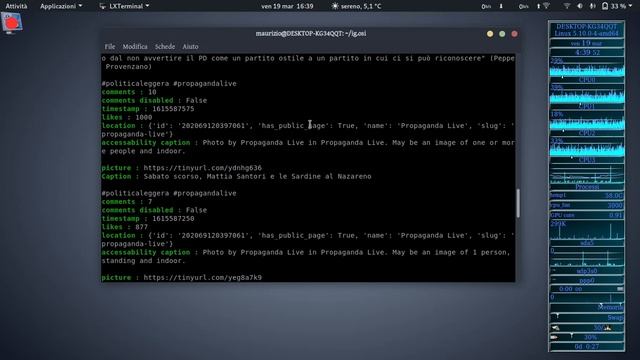
Task: Click the network upload speed indicator
Action: pyautogui.click(x=529, y=6)
